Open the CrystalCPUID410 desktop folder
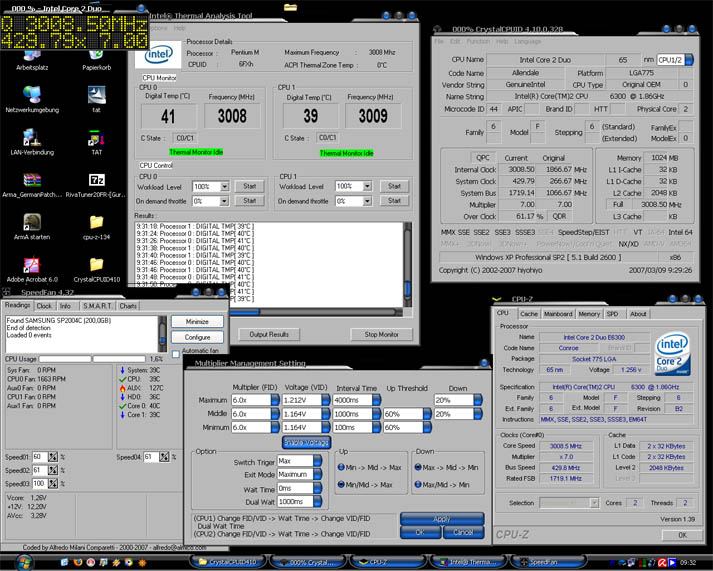713x571 pixels. click(x=96, y=269)
